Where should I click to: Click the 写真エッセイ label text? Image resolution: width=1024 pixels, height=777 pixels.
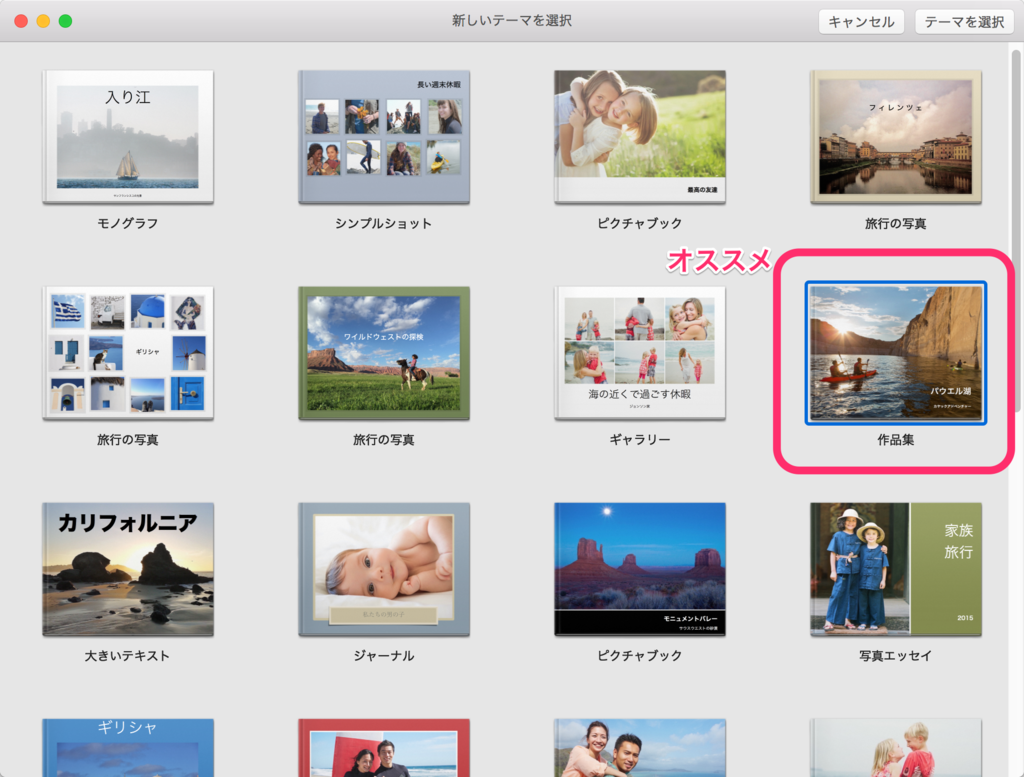tap(896, 656)
